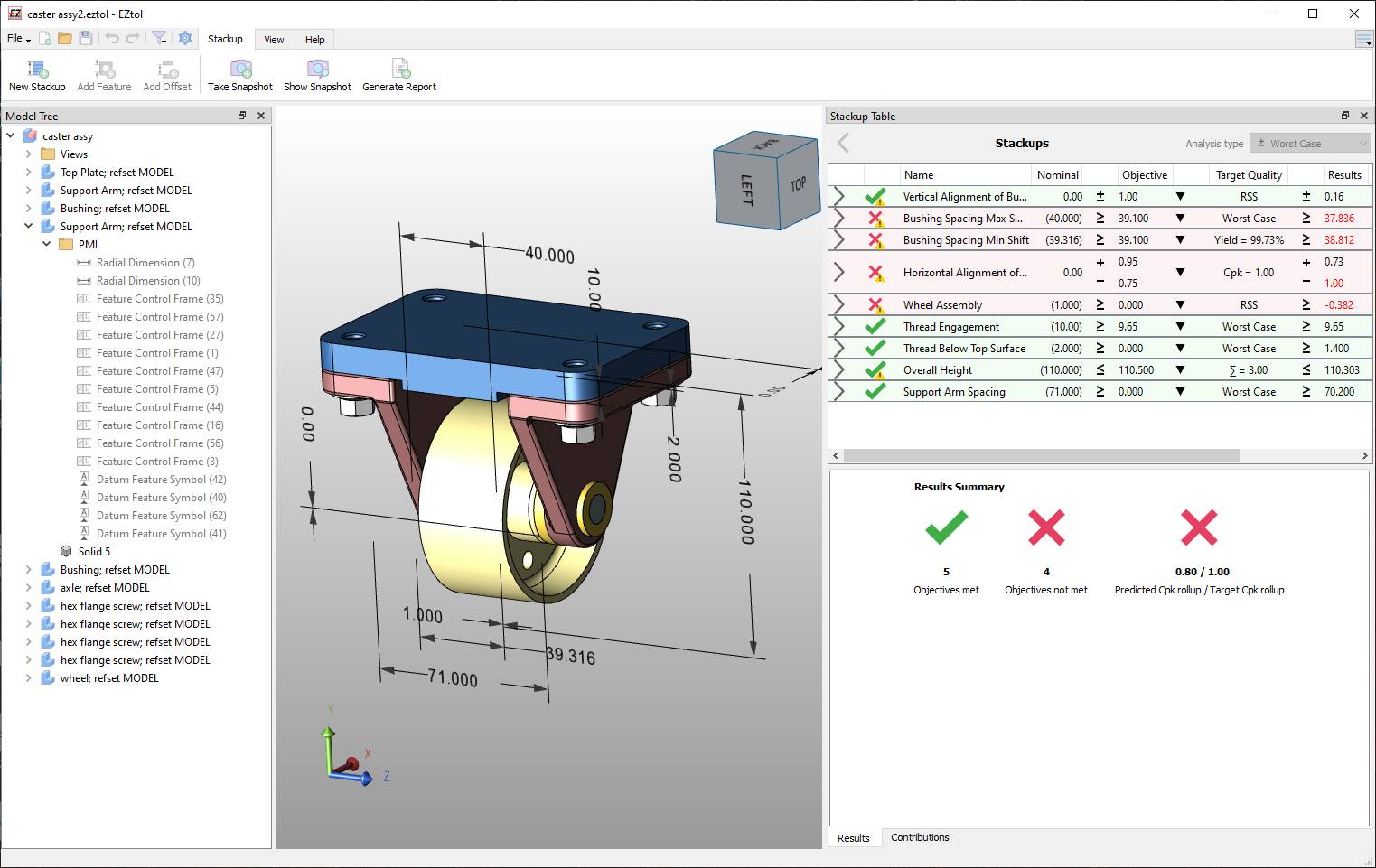Screen dimensions: 1376x868
Task: Switch to the Contributions tab
Action: [x=919, y=837]
